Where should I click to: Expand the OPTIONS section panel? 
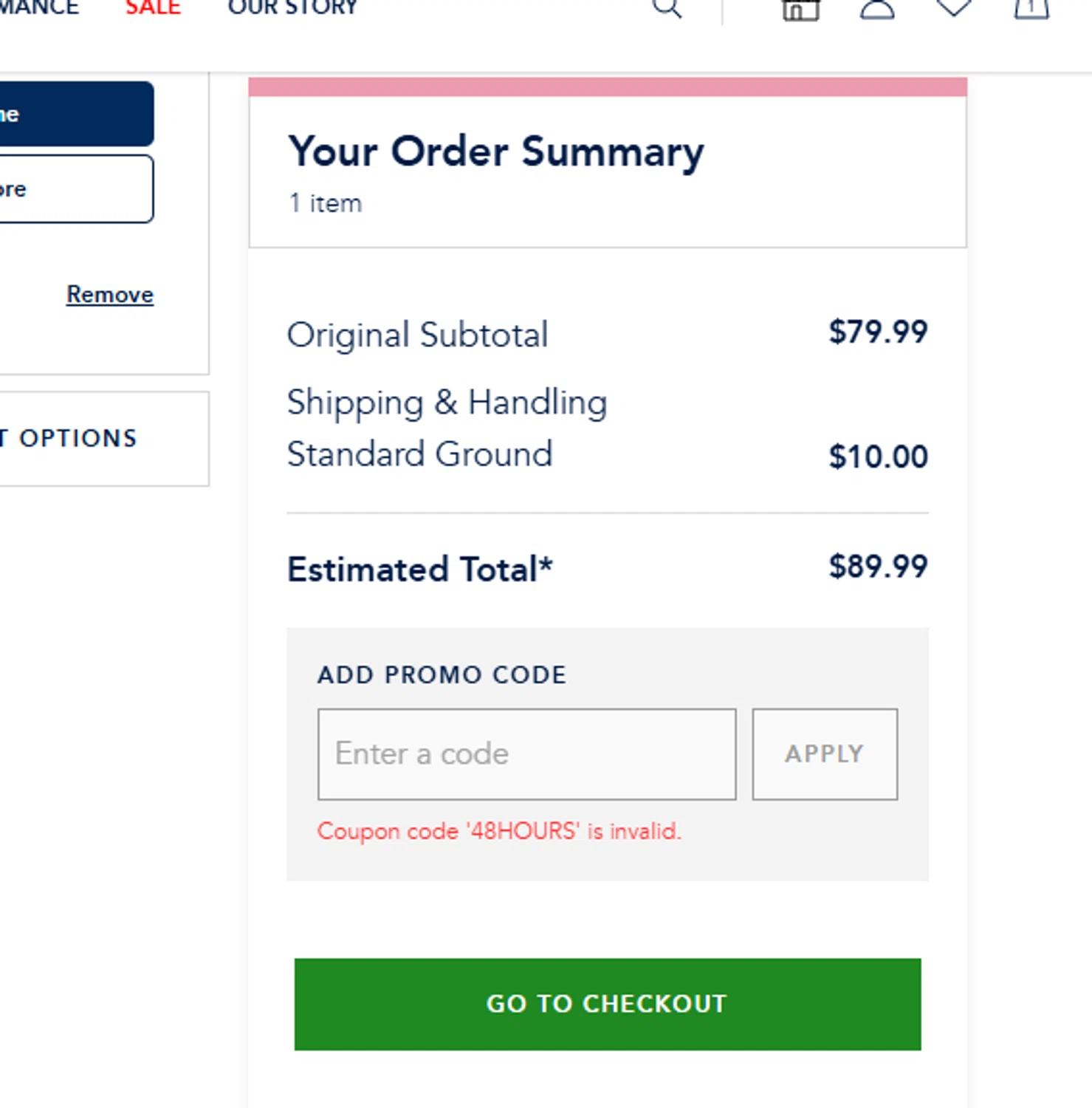[103, 438]
